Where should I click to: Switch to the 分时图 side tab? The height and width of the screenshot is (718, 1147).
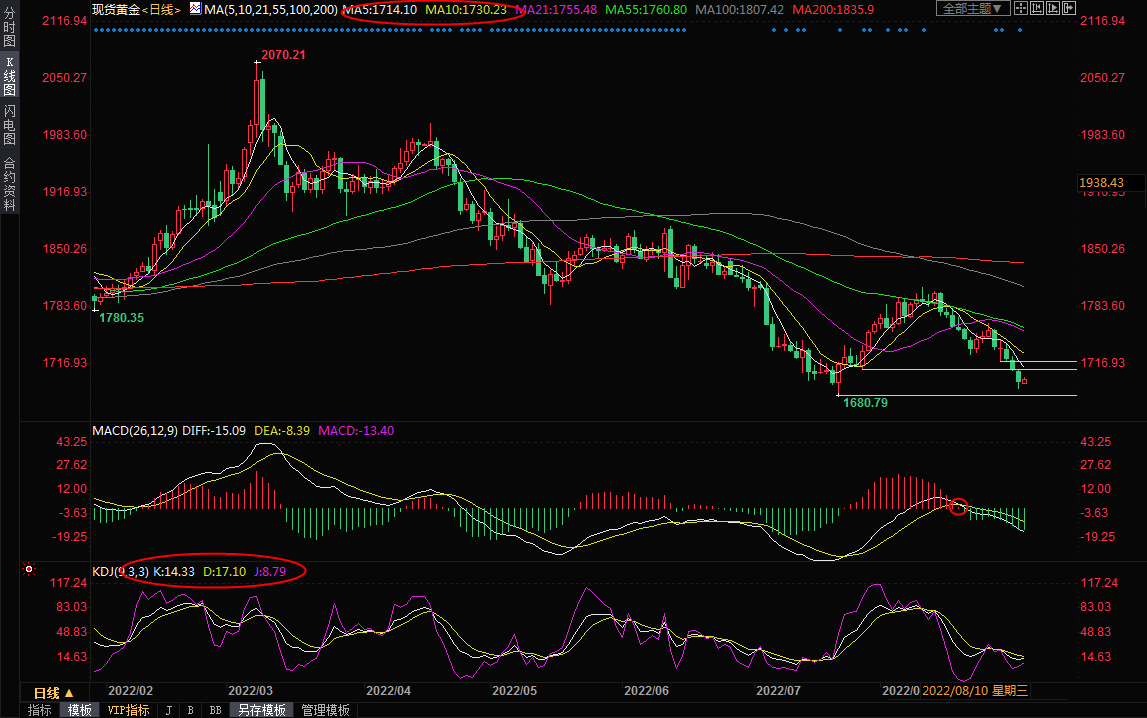pyautogui.click(x=9, y=32)
